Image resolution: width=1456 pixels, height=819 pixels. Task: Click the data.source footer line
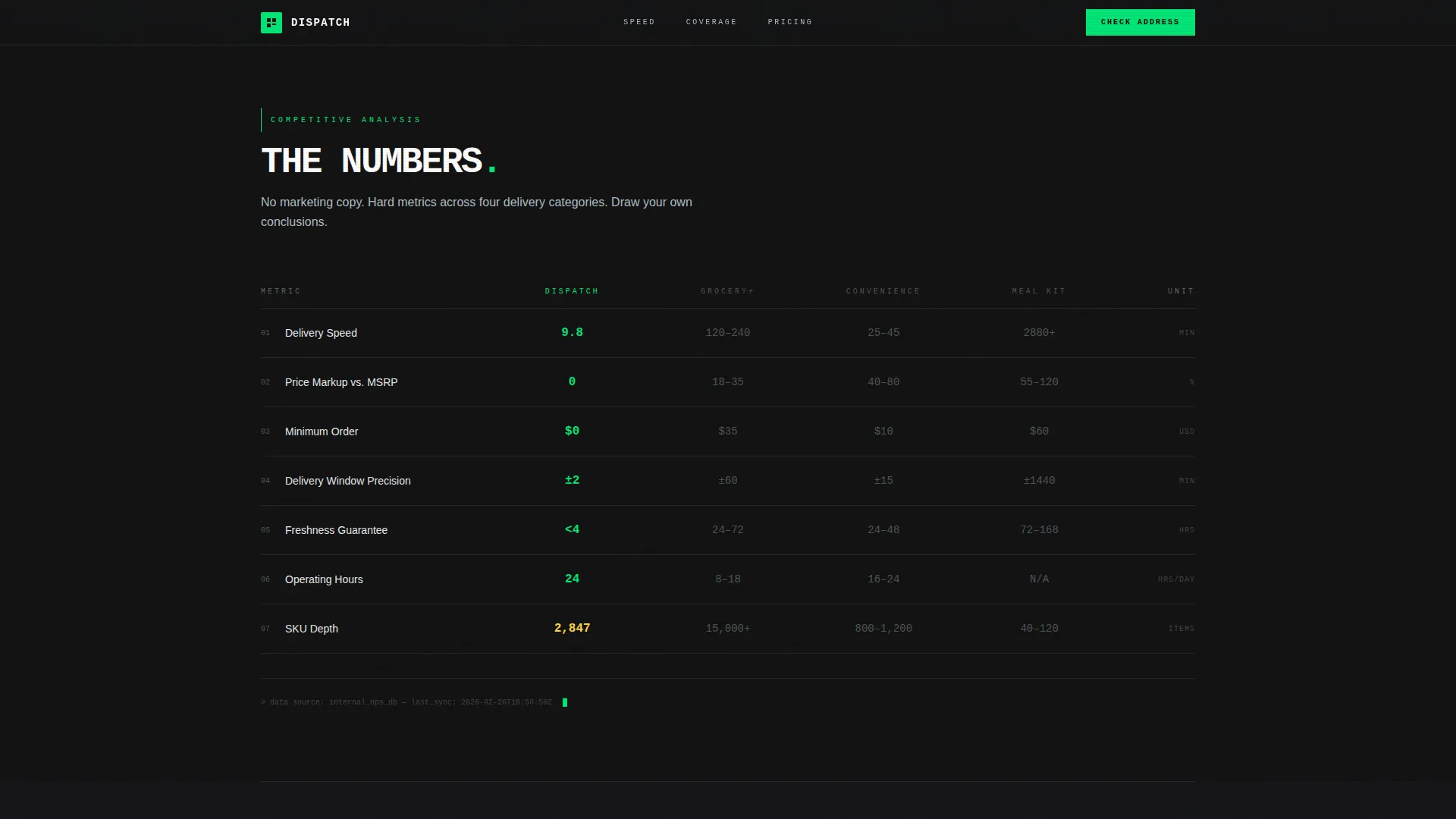(x=407, y=702)
